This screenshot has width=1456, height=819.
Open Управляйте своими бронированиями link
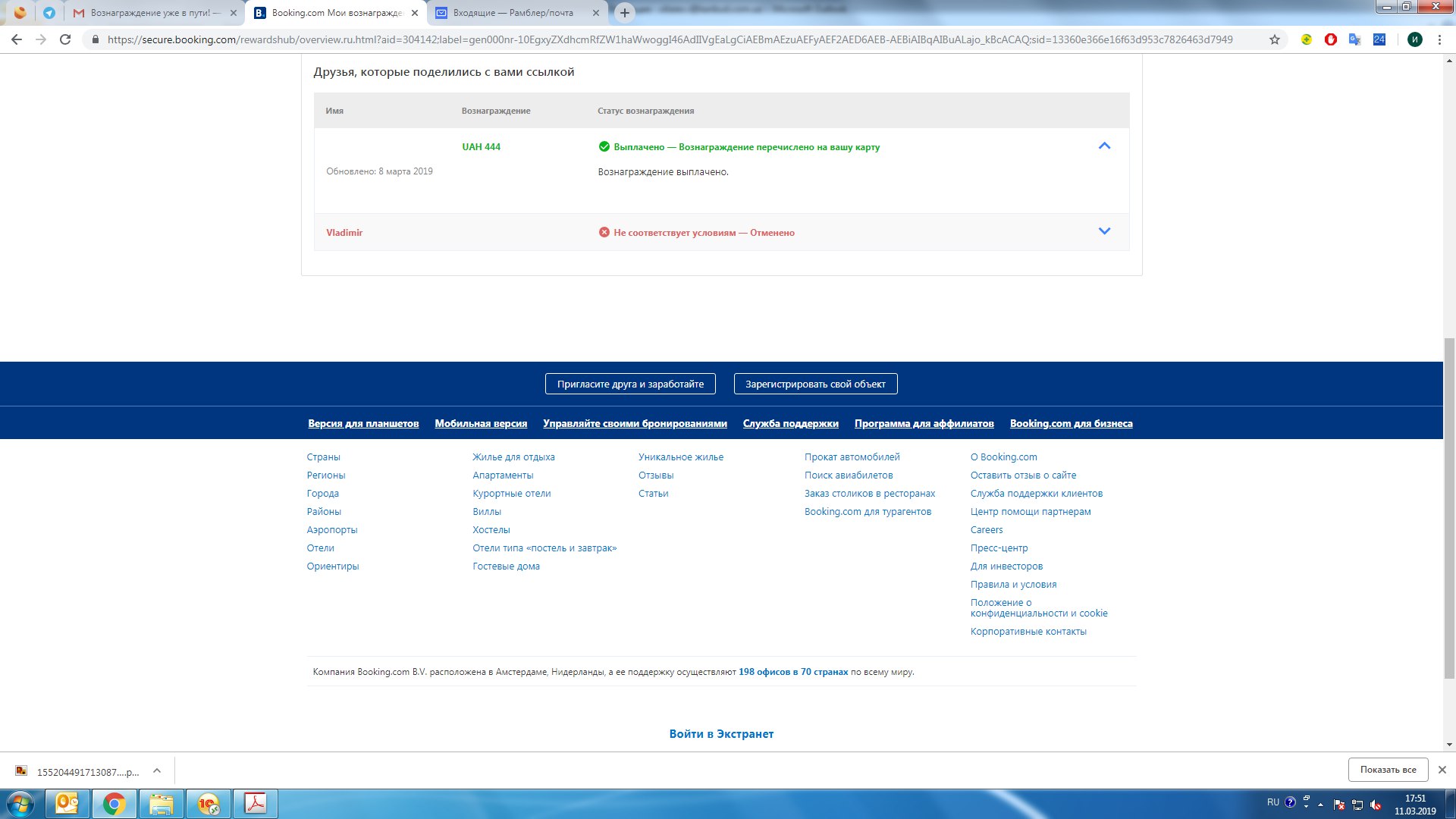point(635,423)
